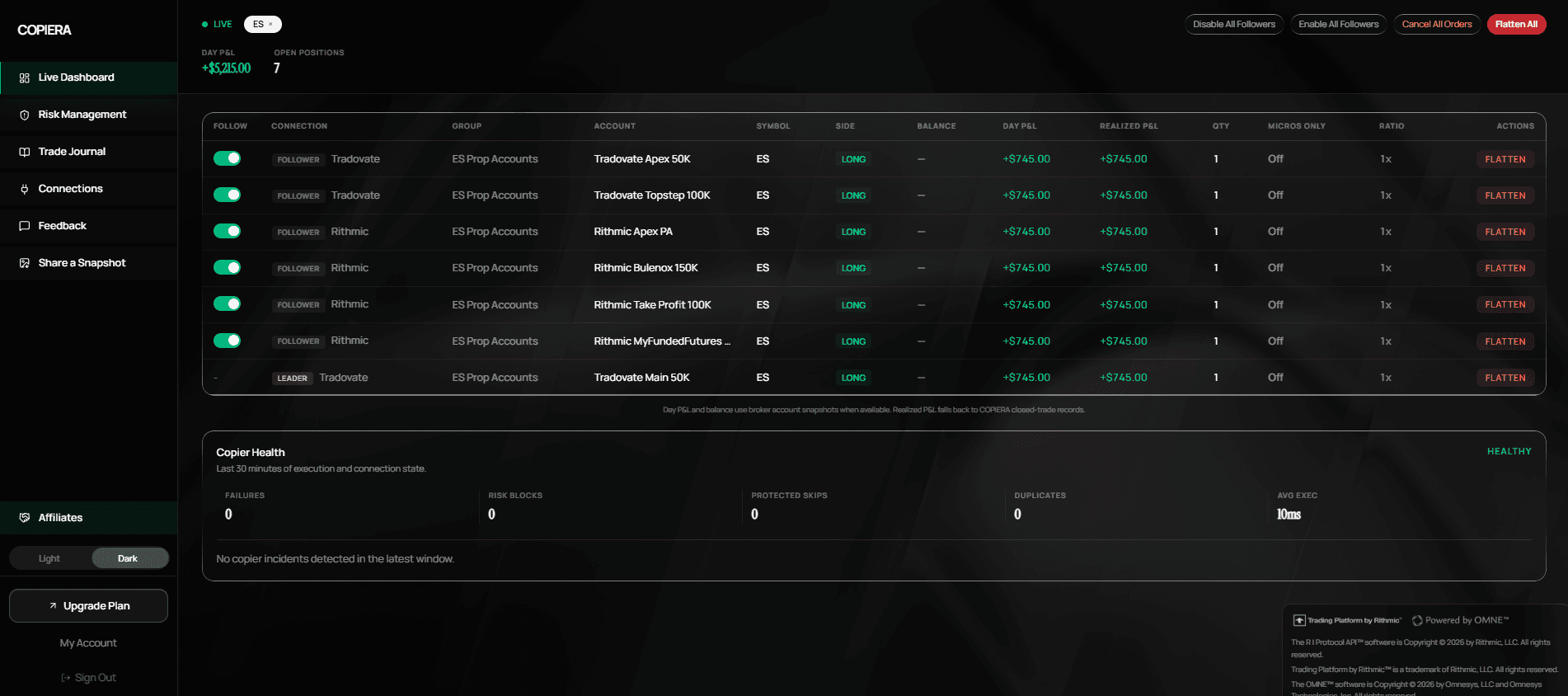1568x696 pixels.
Task: Click FOLLOWER badge on Tradovate Apex 50K row
Action: click(x=298, y=160)
